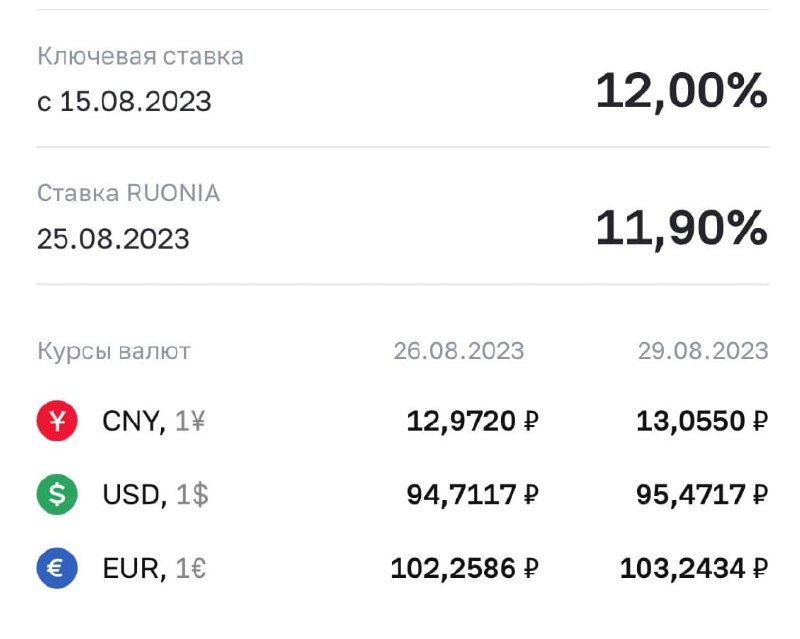Viewport: 800px width, 639px height.
Task: Select EUR rate 102,2586 ₽
Action: (x=465, y=569)
